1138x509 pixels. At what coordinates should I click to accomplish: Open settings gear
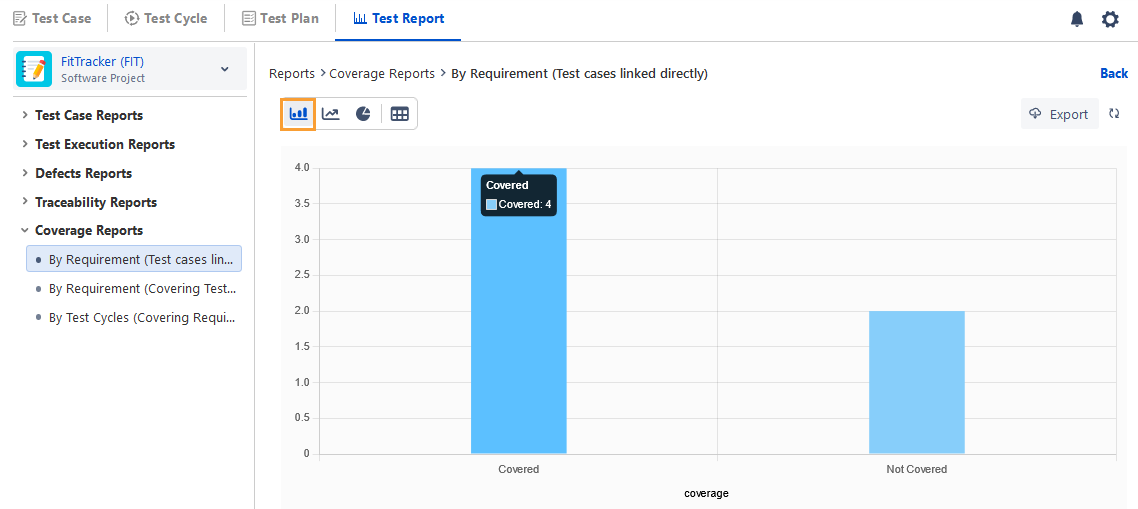(1110, 20)
